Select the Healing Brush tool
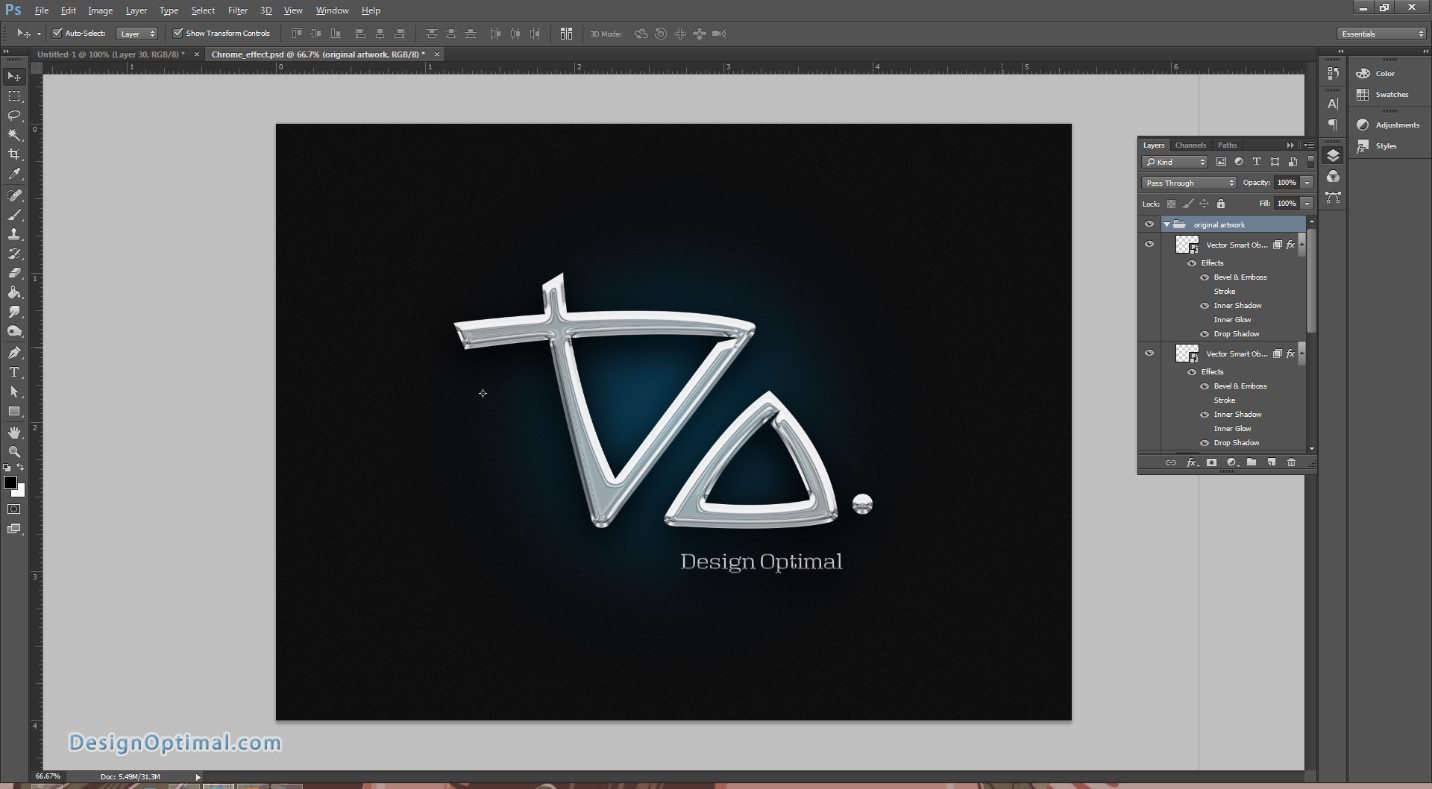The width and height of the screenshot is (1432, 789). (14, 195)
